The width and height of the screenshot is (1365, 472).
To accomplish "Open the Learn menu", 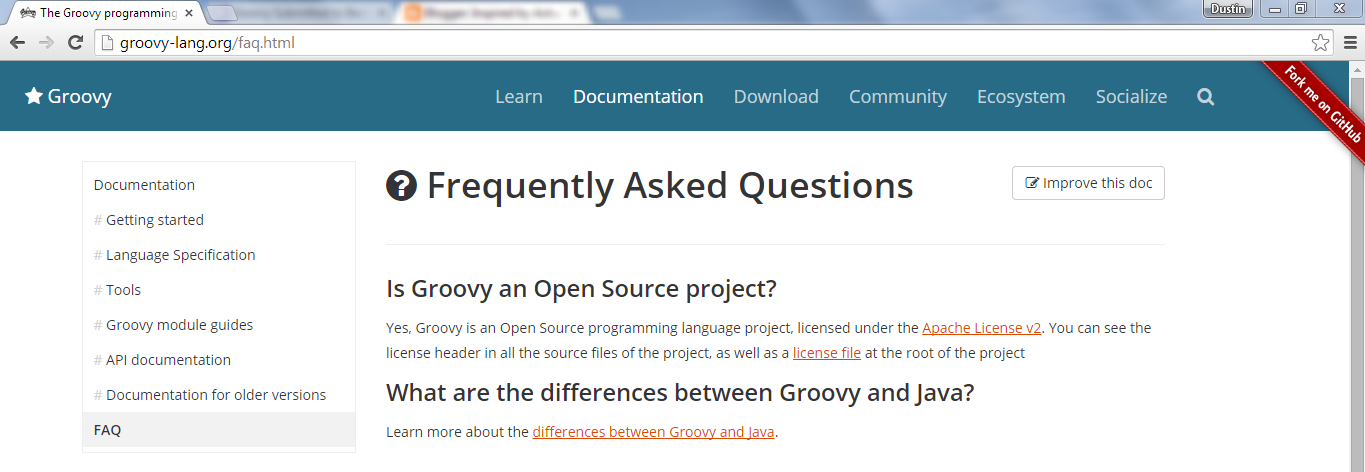I will 518,97.
